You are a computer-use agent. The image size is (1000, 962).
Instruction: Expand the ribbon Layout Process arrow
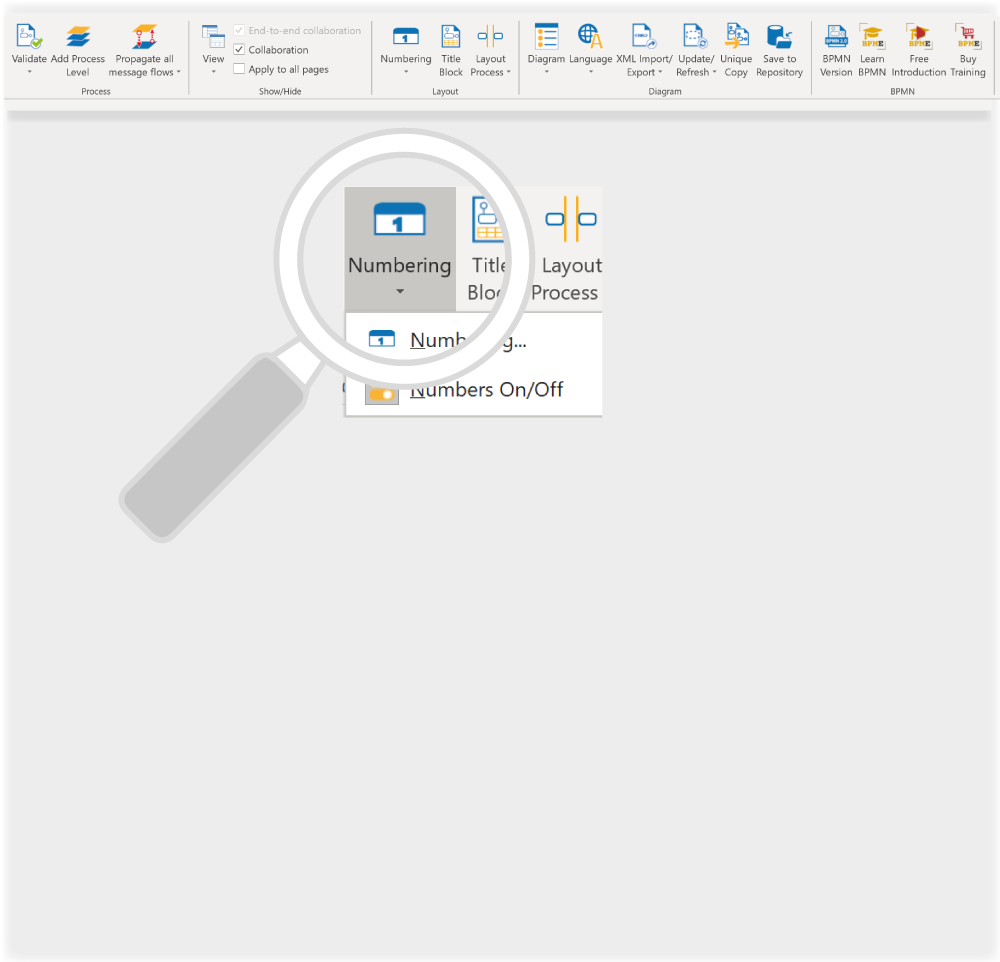tap(508, 72)
